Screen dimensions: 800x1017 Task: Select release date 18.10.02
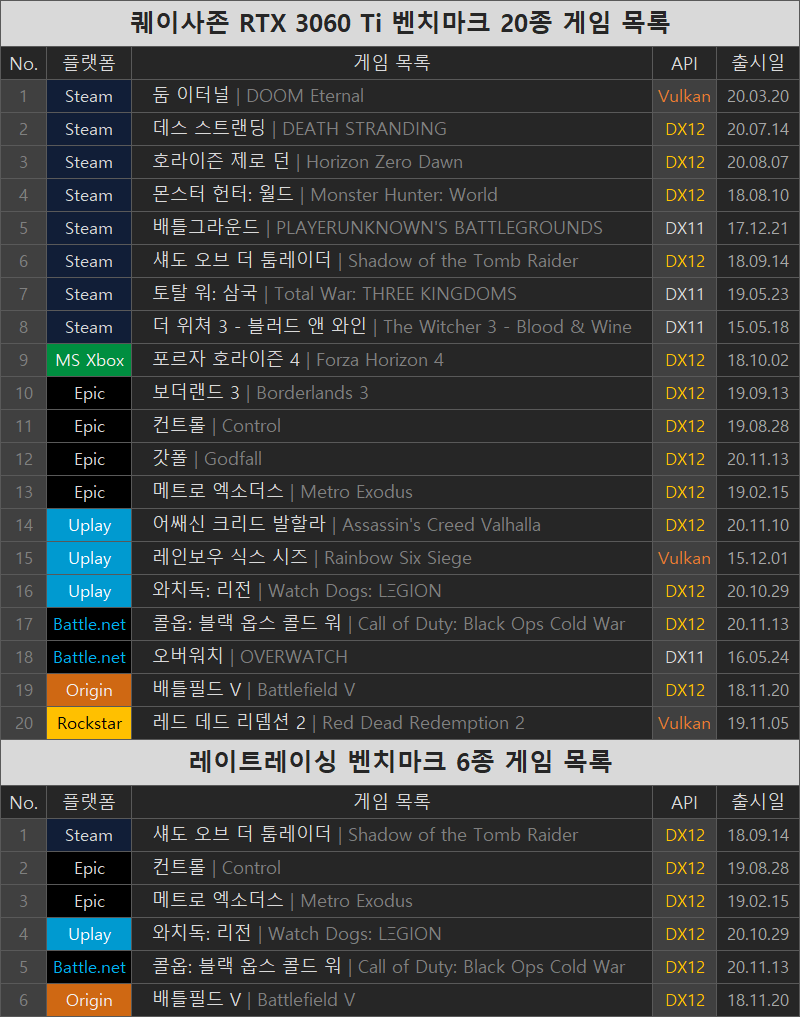click(x=758, y=360)
